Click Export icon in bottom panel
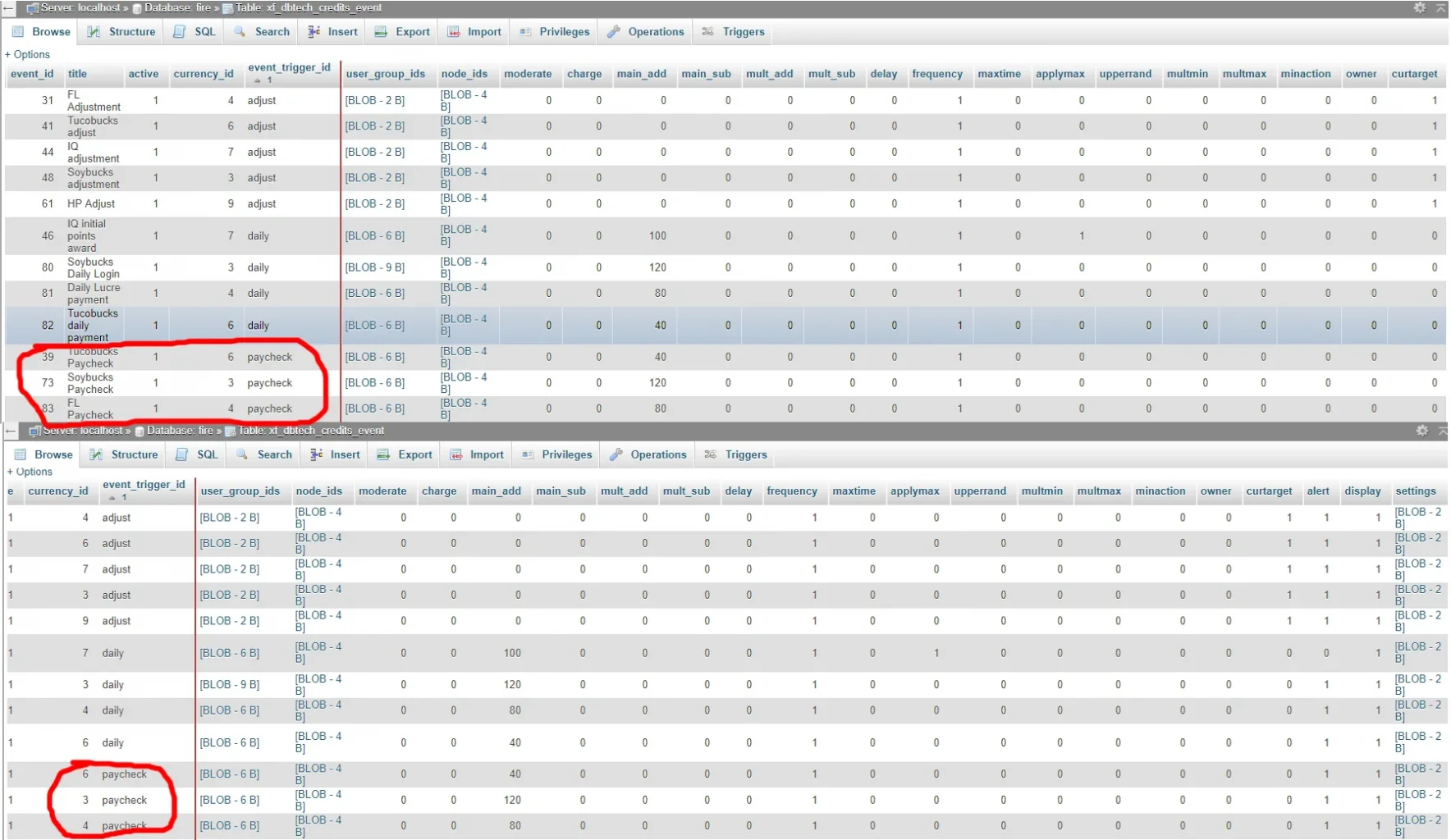 pyautogui.click(x=382, y=454)
